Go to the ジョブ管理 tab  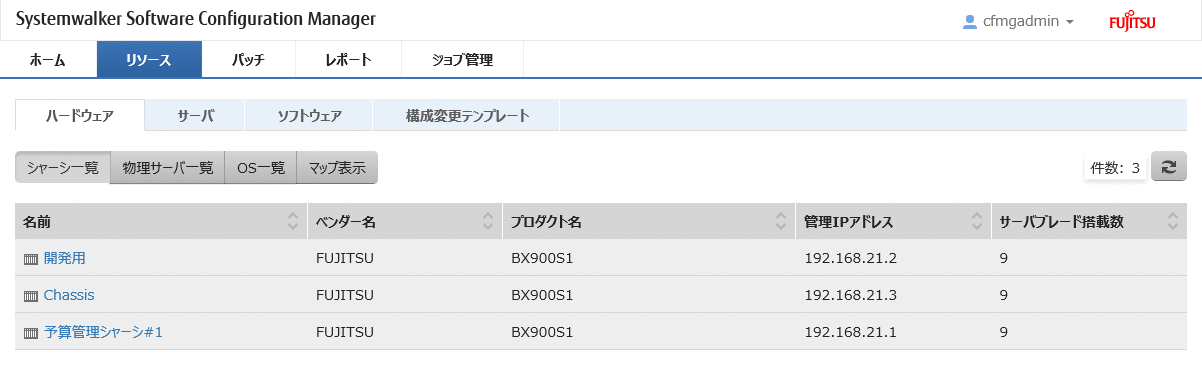(462, 60)
